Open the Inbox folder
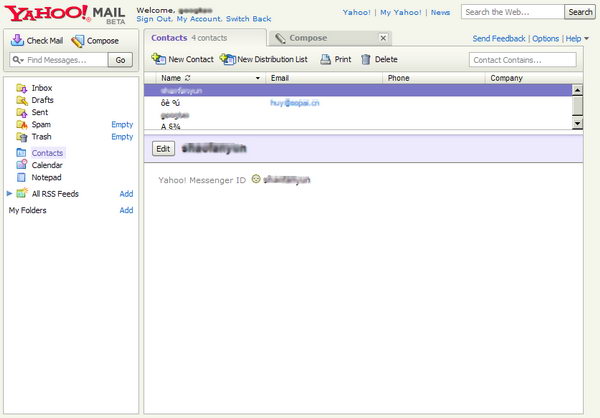The width and height of the screenshot is (600, 418). (x=41, y=88)
